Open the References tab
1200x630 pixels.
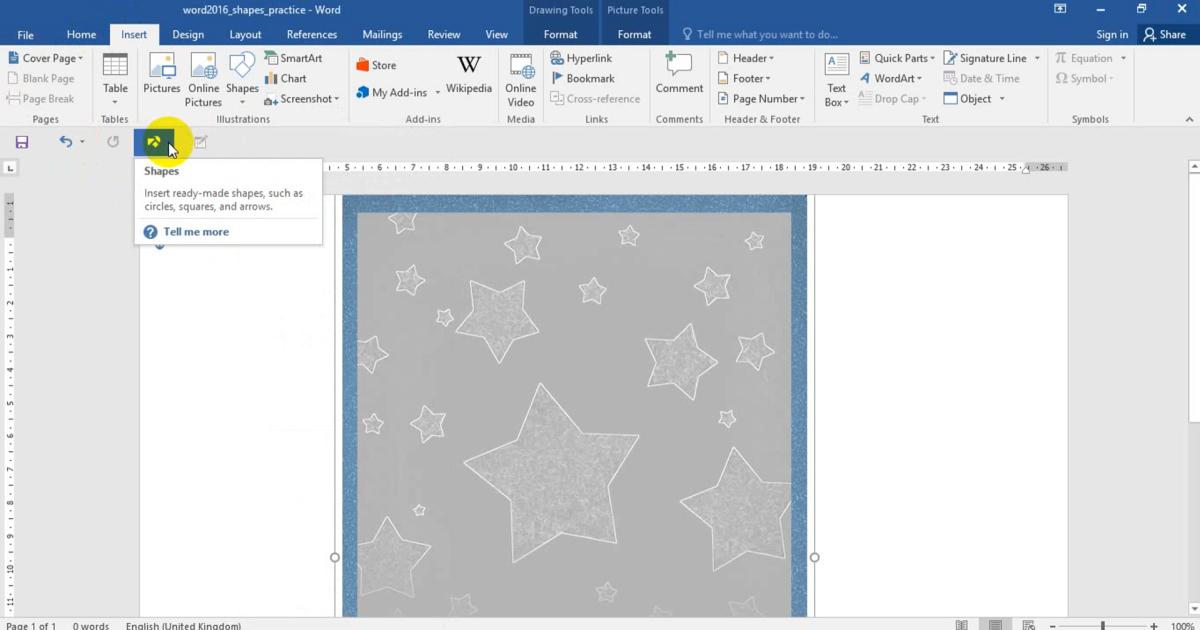click(x=312, y=34)
